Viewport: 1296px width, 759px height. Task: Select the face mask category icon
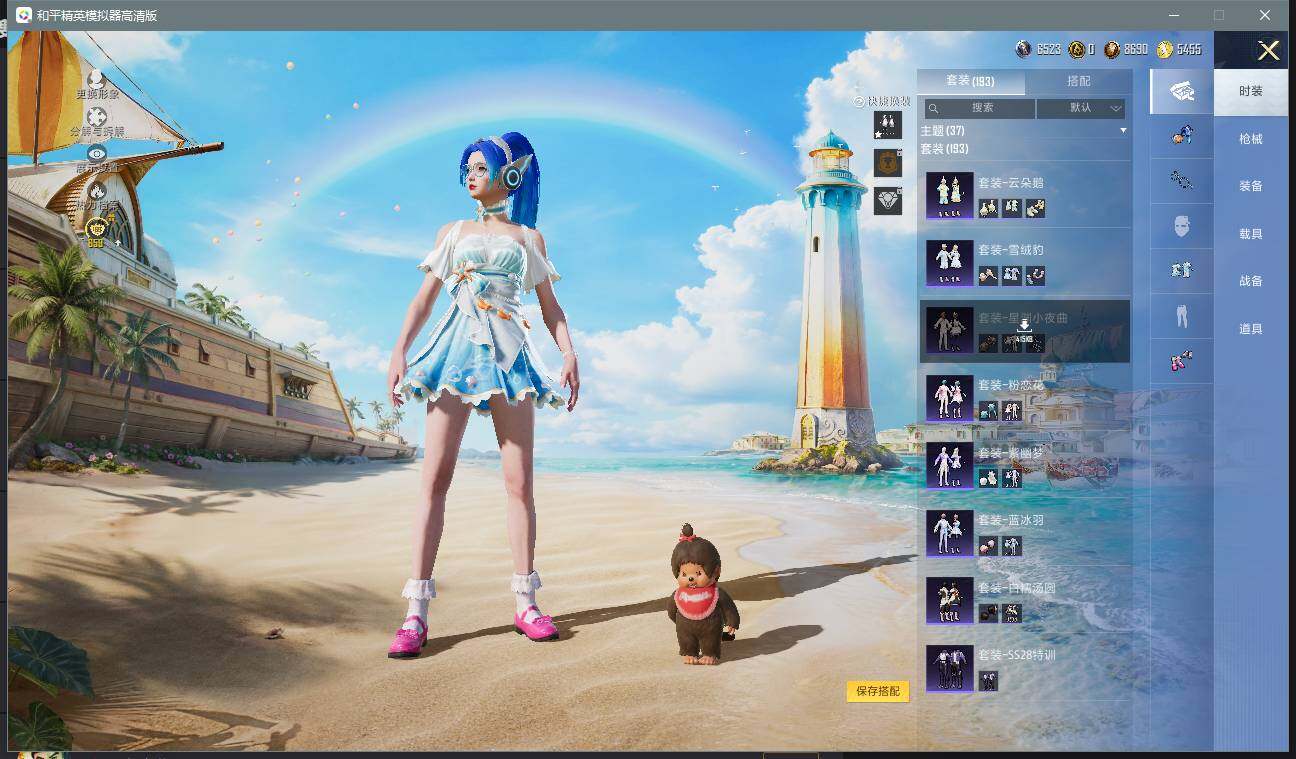(1182, 226)
